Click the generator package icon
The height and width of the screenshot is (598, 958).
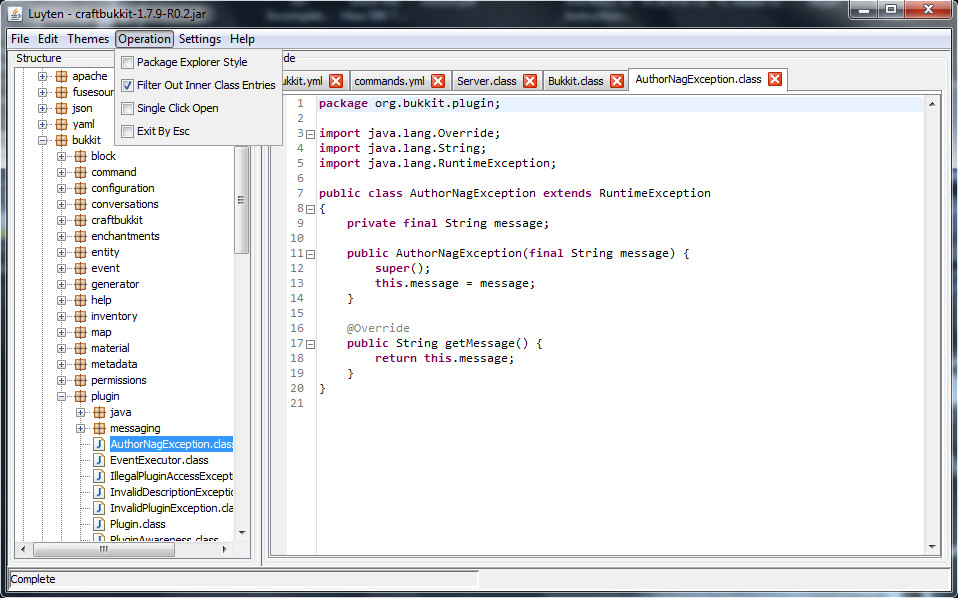80,284
